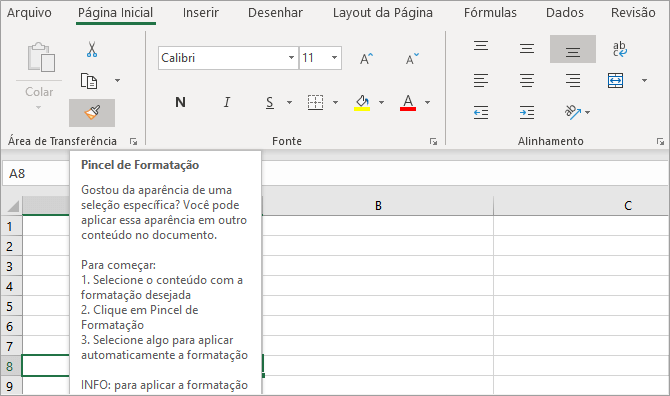Click the Wrap Text icon
Viewport: 670px width, 396px height.
(x=619, y=49)
